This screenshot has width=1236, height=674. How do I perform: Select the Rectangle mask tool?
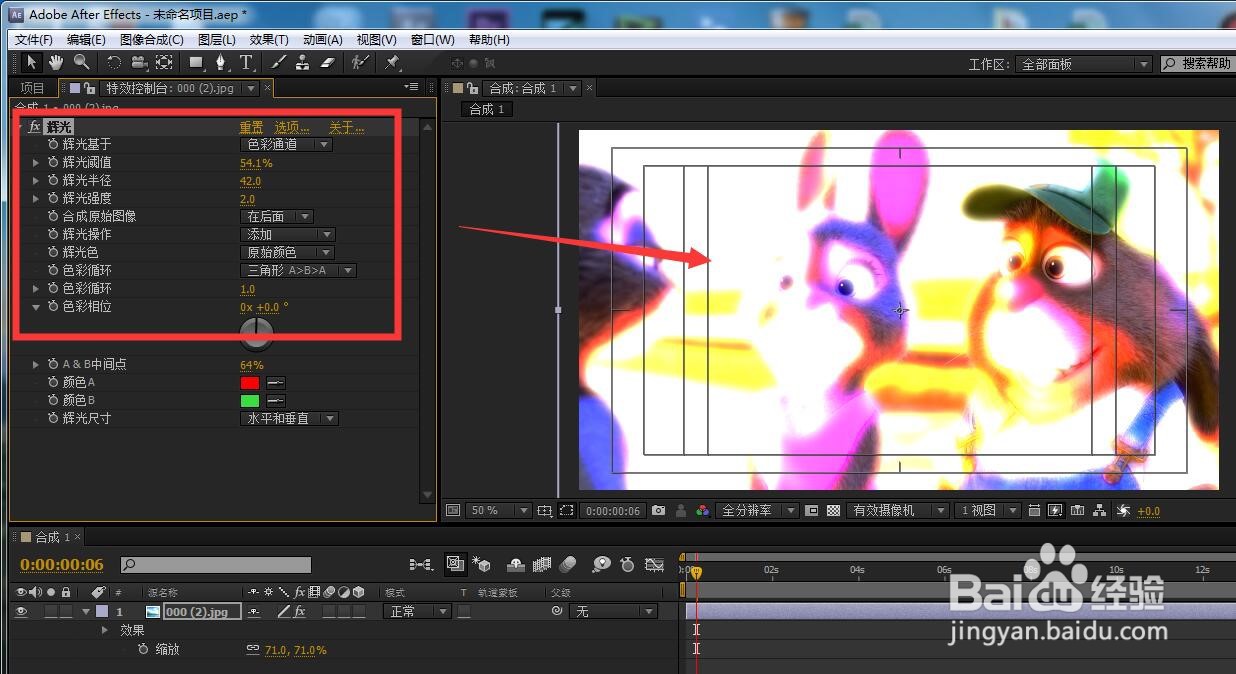(197, 62)
